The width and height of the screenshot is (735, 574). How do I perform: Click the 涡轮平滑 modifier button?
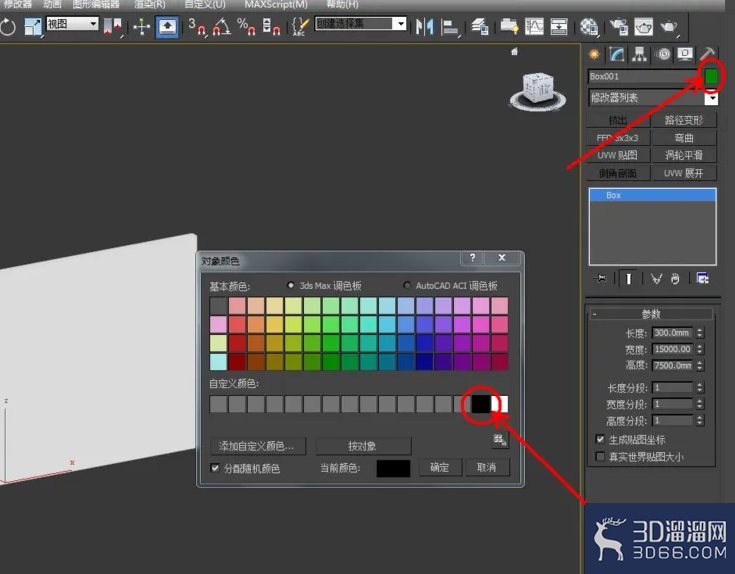(x=684, y=155)
